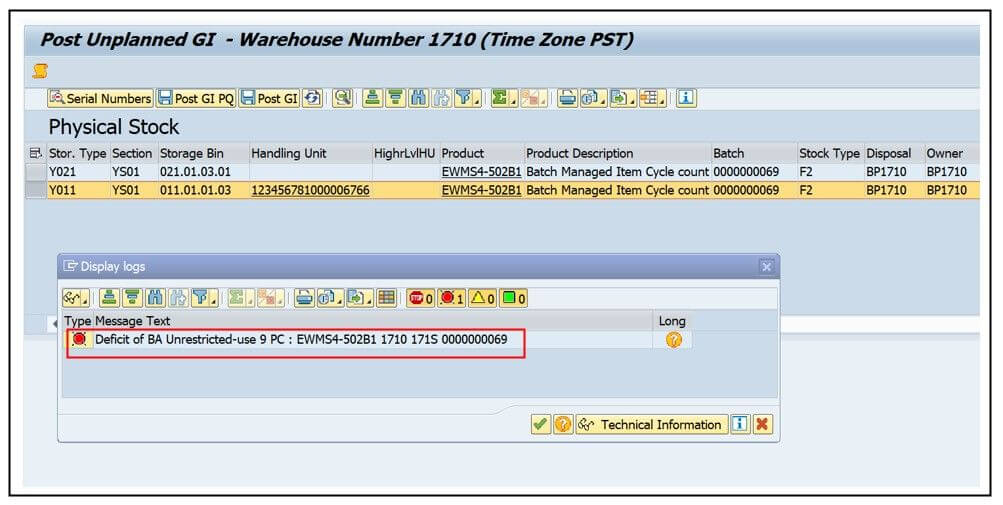Screen dimensions: 1003x505
Task: Click Print icon in Display logs toolbar
Action: (304, 298)
